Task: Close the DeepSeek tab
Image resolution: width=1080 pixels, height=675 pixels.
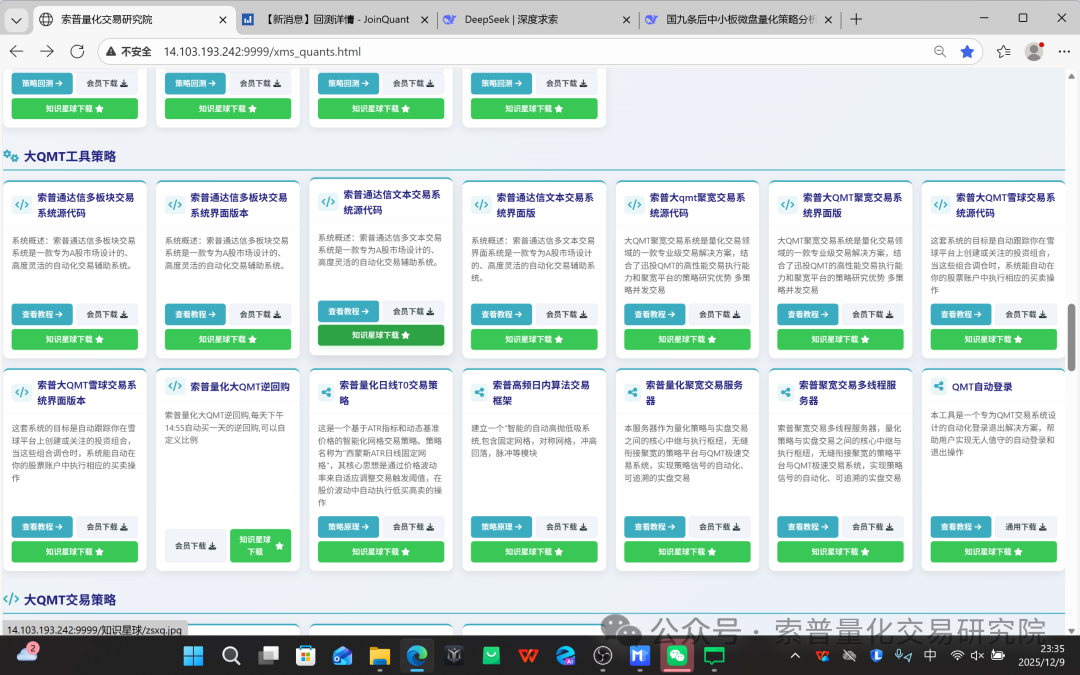Action: pyautogui.click(x=626, y=20)
